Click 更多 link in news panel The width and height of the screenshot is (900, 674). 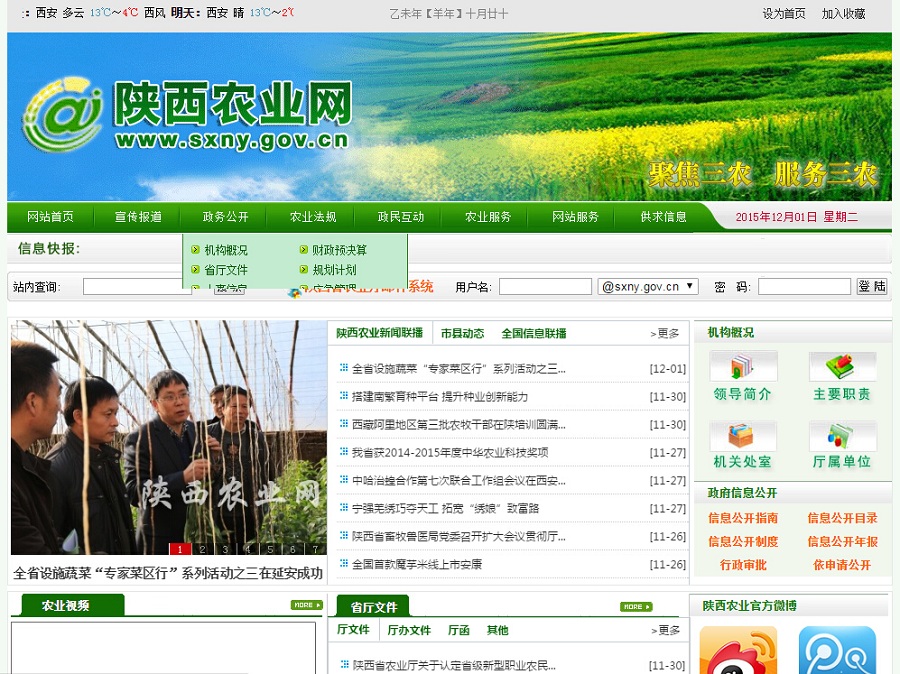(665, 334)
